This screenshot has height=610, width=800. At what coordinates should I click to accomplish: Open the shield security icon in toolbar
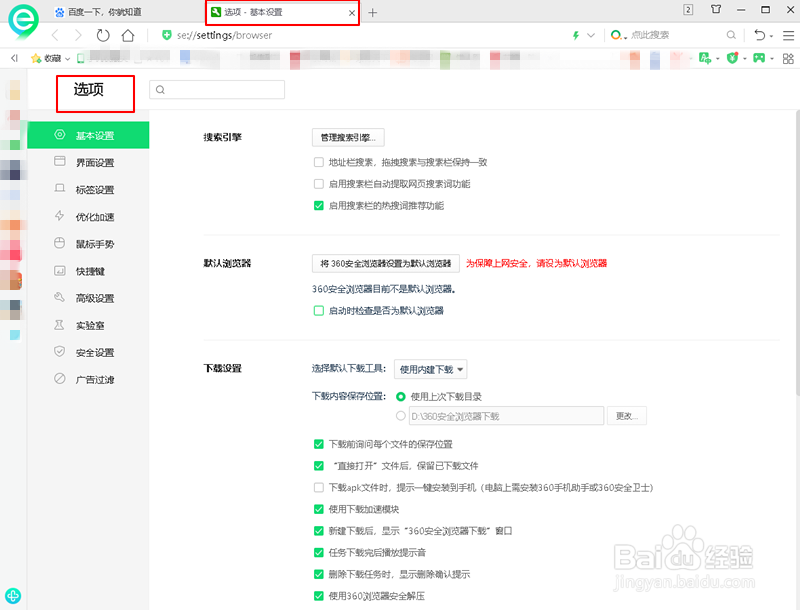click(x=731, y=58)
